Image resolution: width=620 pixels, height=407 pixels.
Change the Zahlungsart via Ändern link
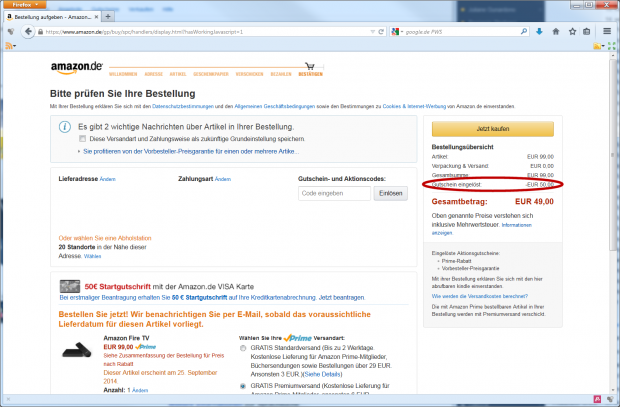click(x=223, y=179)
